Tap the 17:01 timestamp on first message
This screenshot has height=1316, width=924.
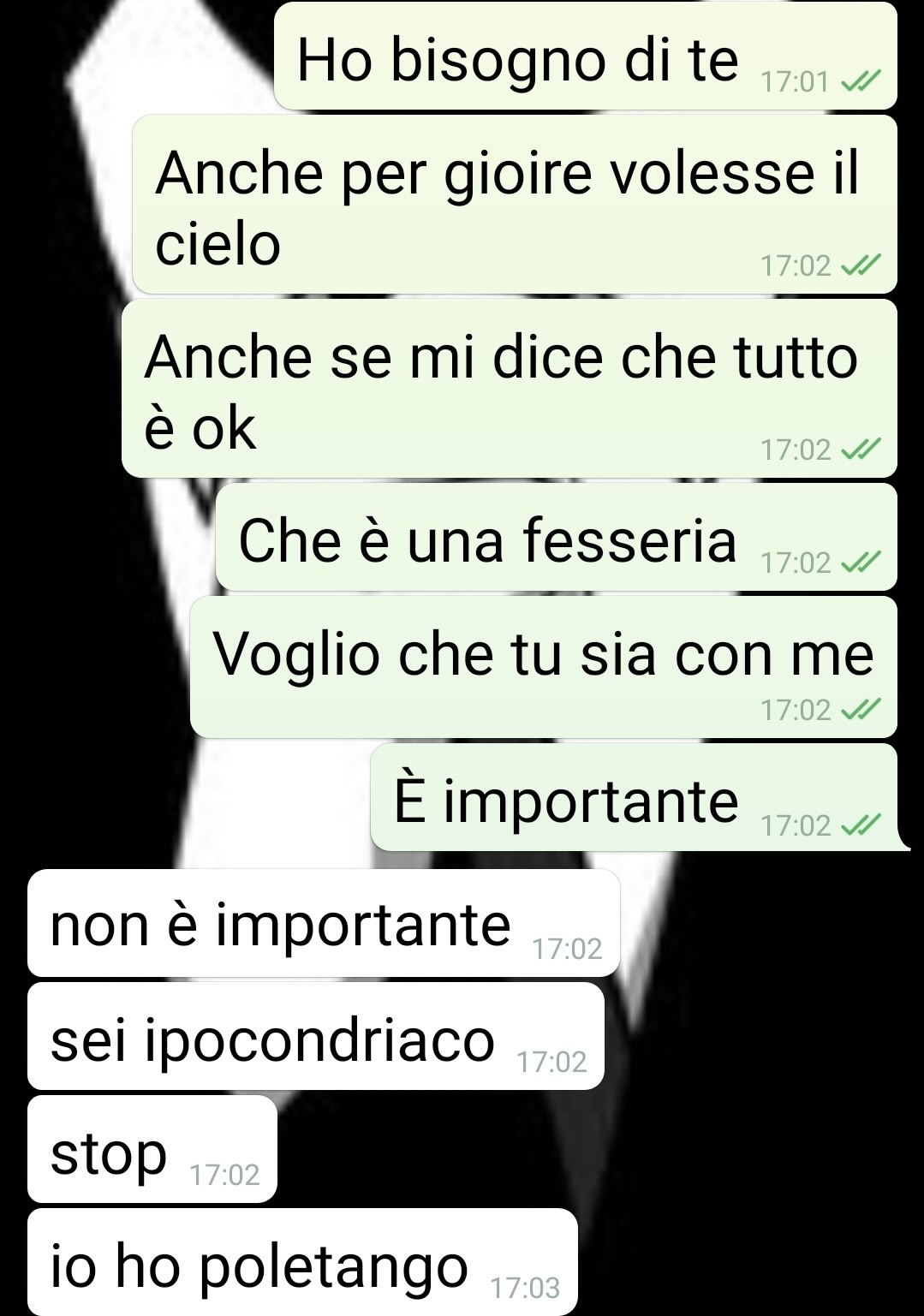click(796, 81)
